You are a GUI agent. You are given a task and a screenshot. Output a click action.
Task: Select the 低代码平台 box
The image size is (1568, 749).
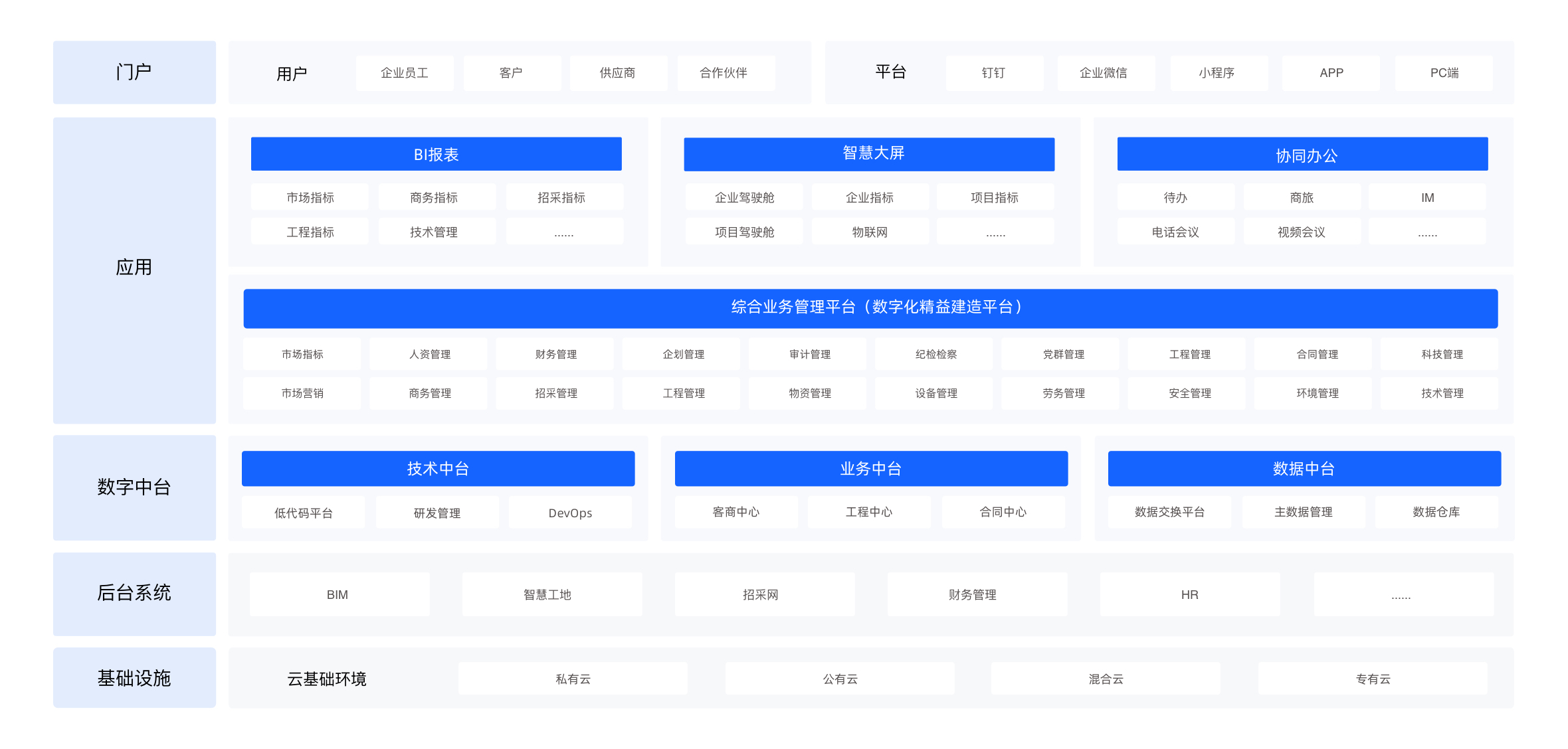pos(304,513)
